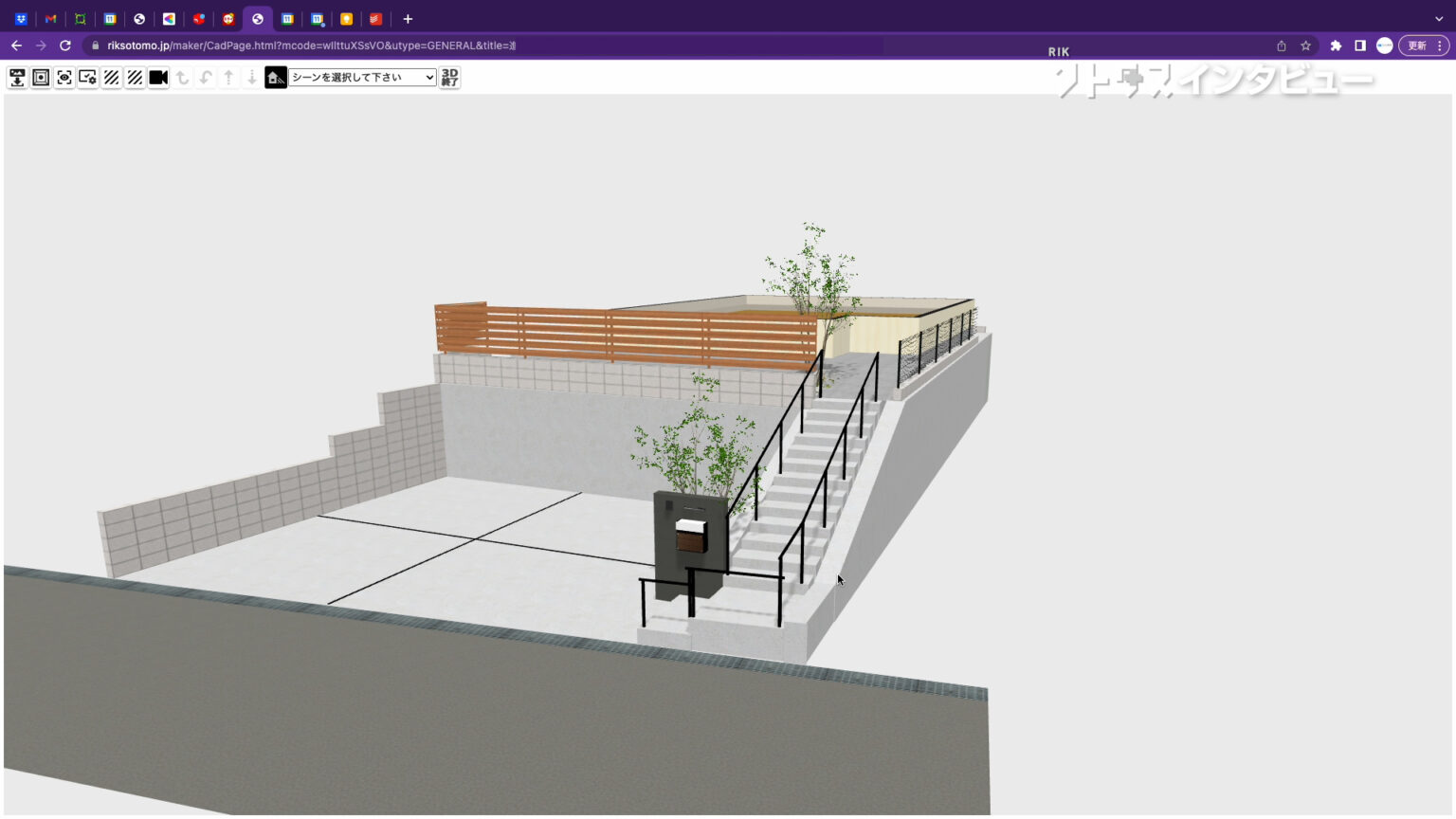This screenshot has height=819, width=1456.
Task: Click the eye viewpoint focus icon
Action: tap(64, 78)
